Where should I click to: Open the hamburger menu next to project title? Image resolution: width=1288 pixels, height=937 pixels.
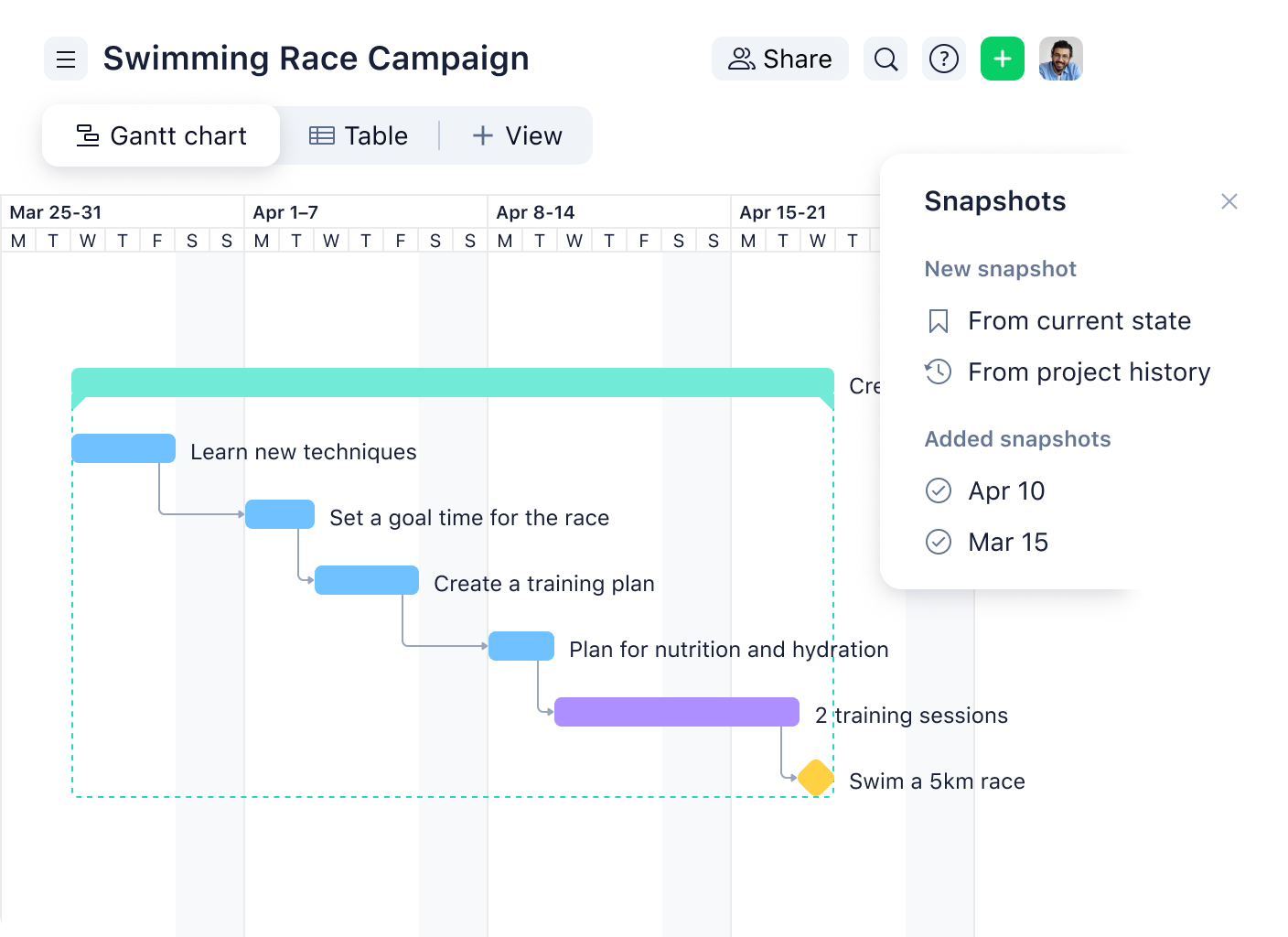(x=65, y=59)
